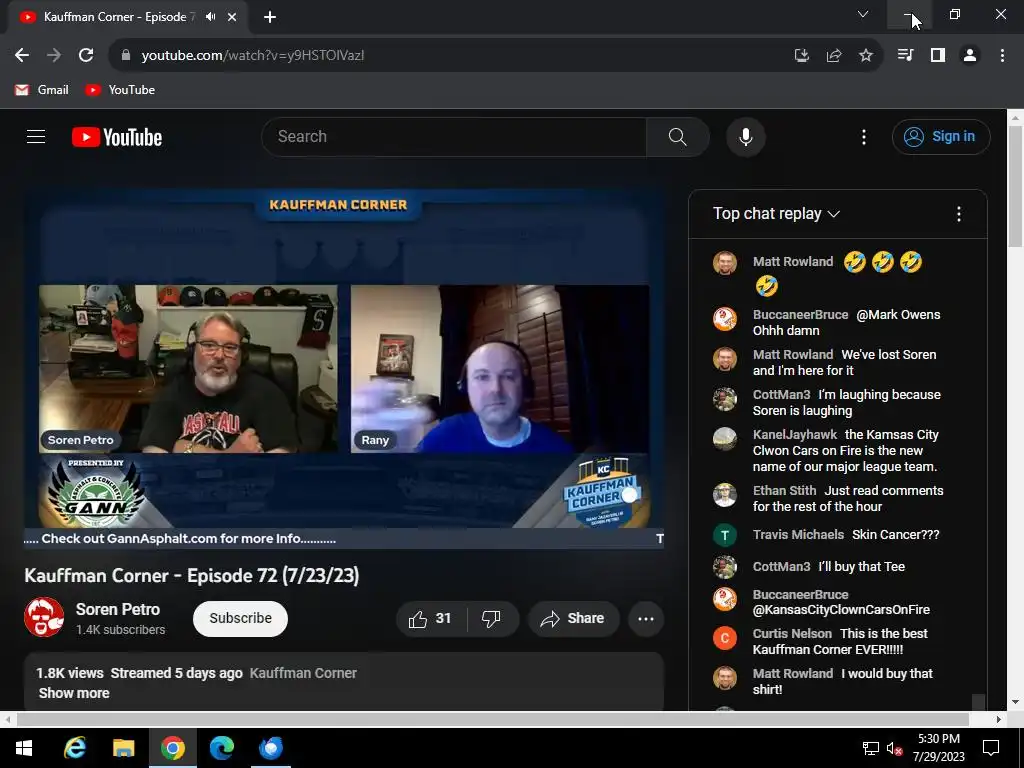Open the Chrome profile icon
Screen dimensions: 1024x768
970,56
